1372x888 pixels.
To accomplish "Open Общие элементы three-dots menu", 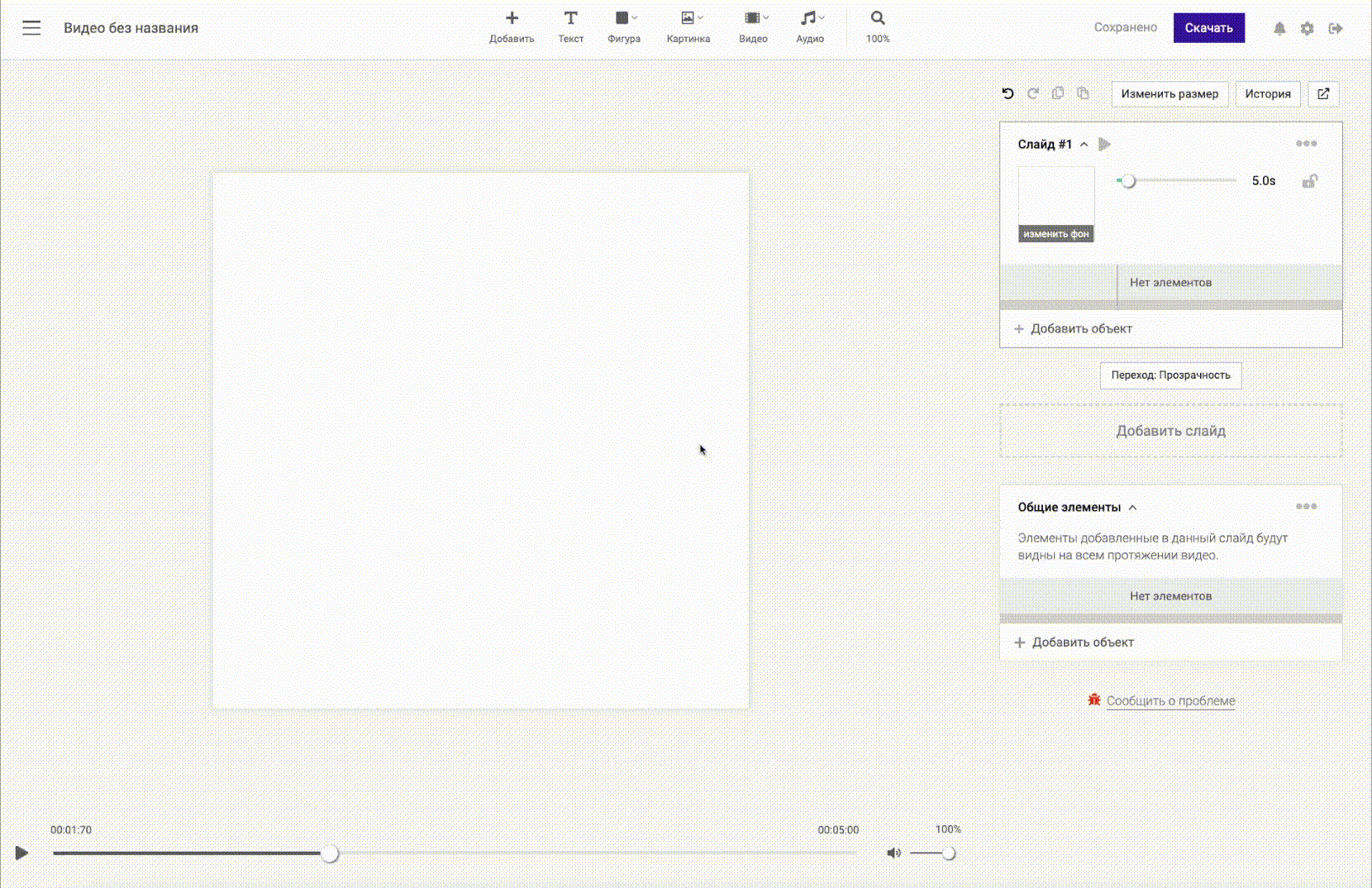I will (x=1307, y=507).
